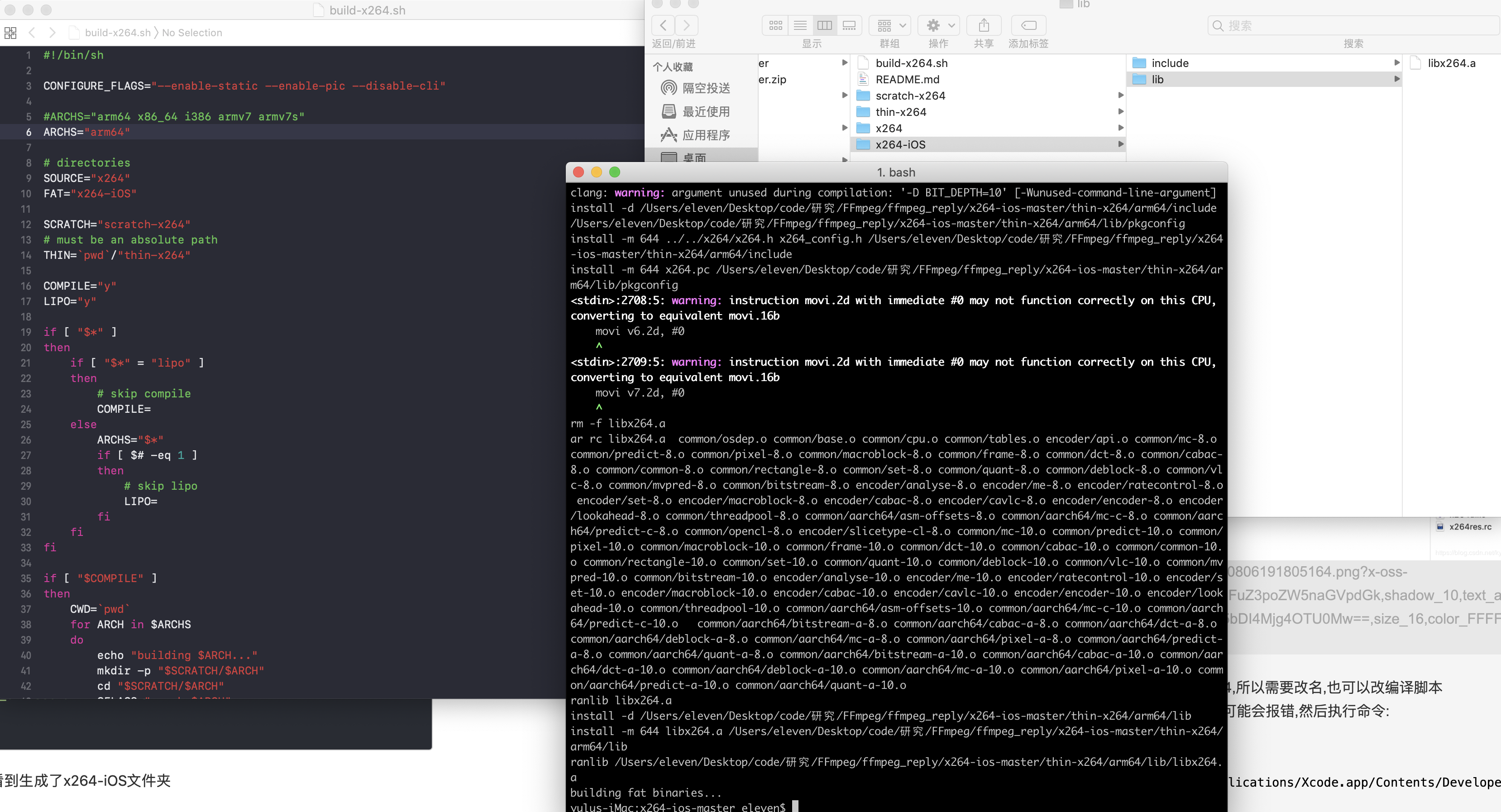Click the add tags icon
Image resolution: width=1501 pixels, height=812 pixels.
tap(1028, 25)
